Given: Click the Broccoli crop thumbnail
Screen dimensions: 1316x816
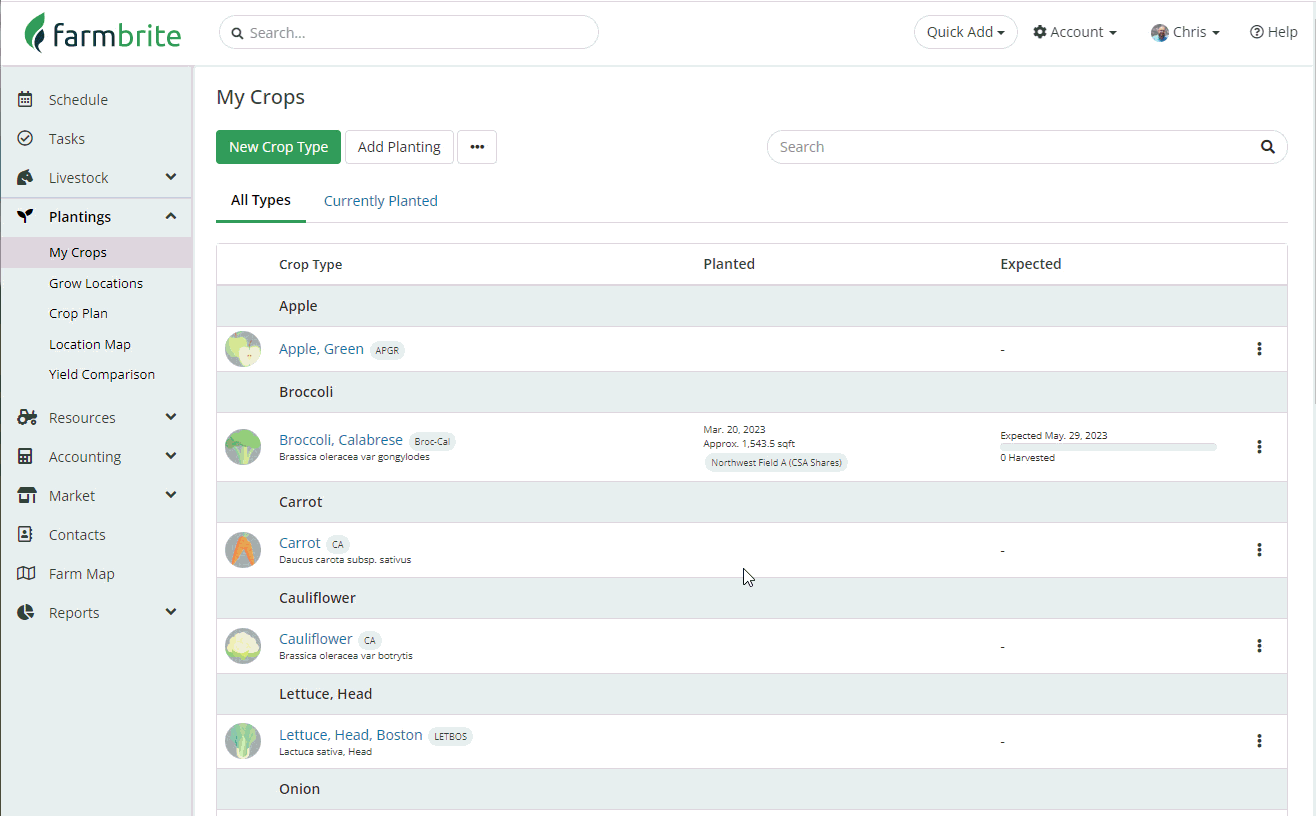Looking at the screenshot, I should (243, 447).
